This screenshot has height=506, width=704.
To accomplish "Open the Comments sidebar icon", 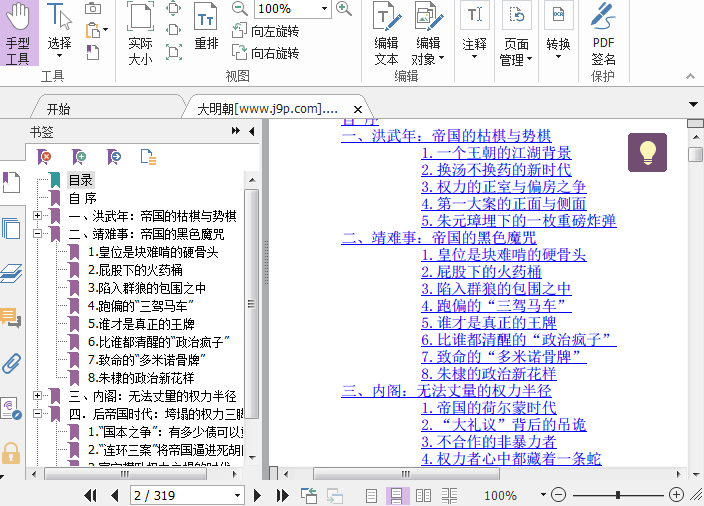I will [11, 317].
